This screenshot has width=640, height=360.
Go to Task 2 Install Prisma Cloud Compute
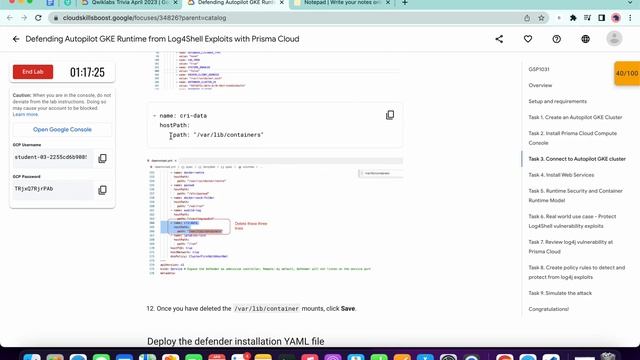573,138
